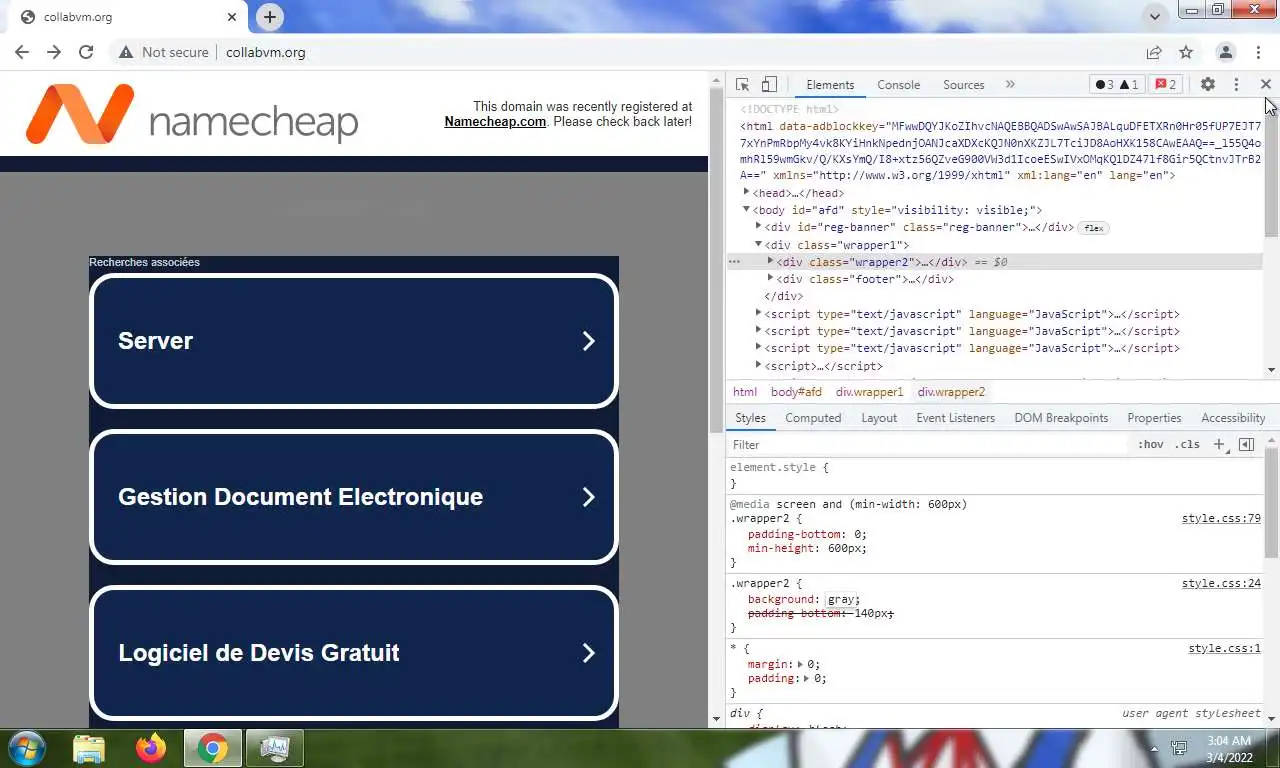
Task: Expand the wrapper2 div node
Action: [770, 261]
